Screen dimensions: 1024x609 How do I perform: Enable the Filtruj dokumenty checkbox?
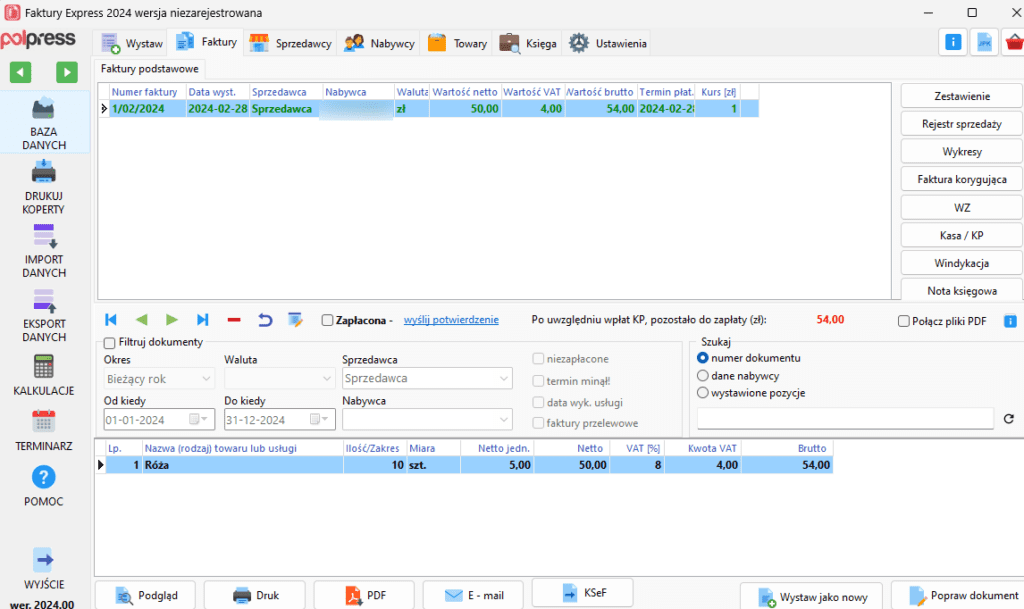110,343
